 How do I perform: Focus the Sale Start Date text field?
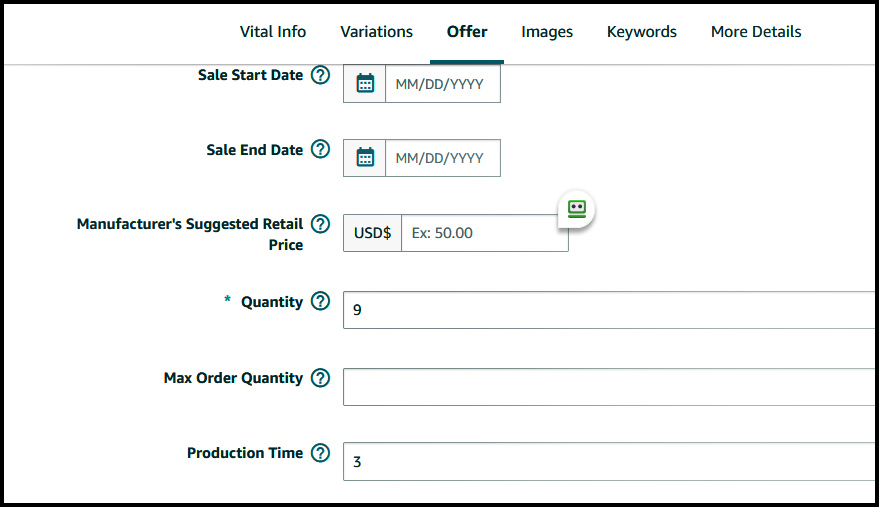tap(443, 84)
